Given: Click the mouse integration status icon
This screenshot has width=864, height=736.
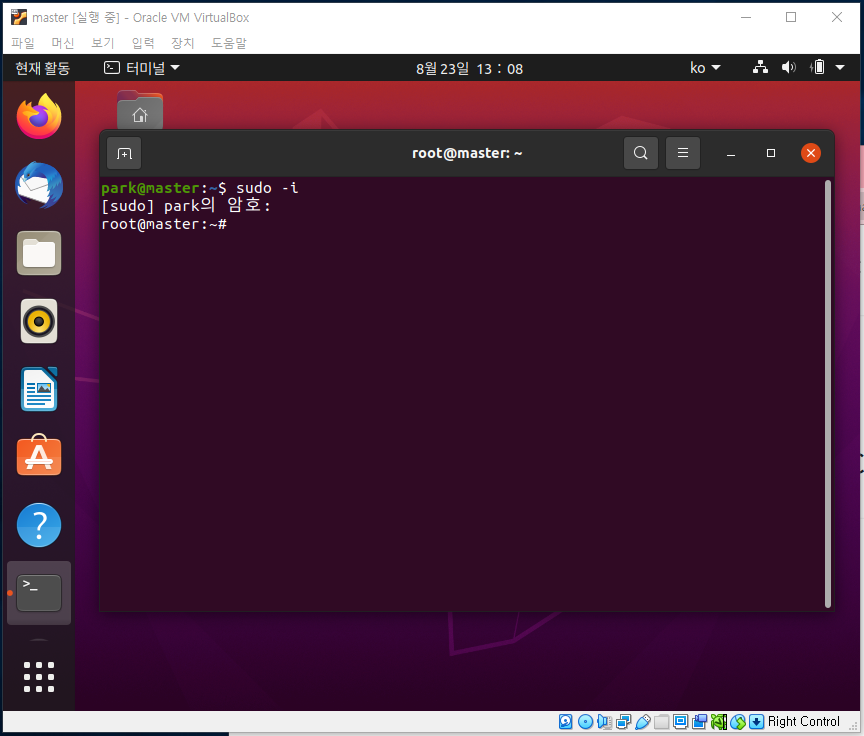Looking at the screenshot, I should pos(738,722).
